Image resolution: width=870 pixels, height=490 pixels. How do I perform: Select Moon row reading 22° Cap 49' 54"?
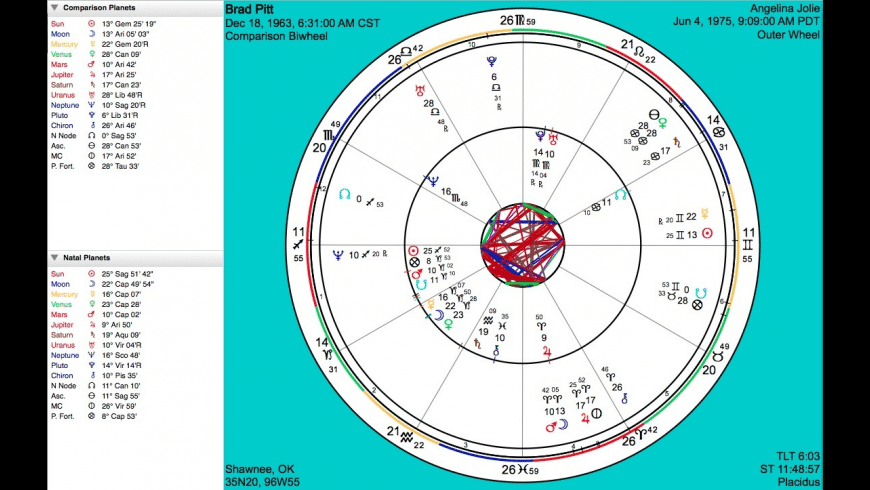pyautogui.click(x=103, y=284)
